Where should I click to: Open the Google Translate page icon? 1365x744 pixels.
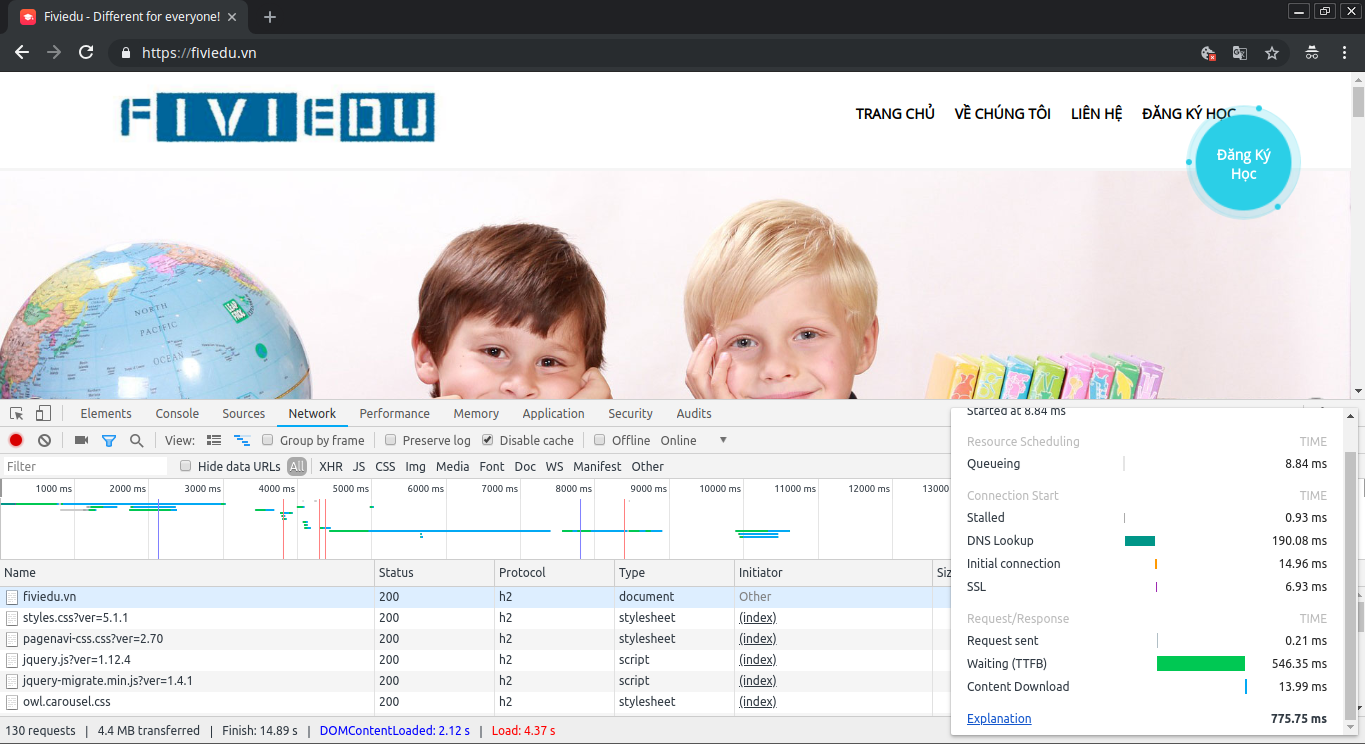click(1240, 53)
